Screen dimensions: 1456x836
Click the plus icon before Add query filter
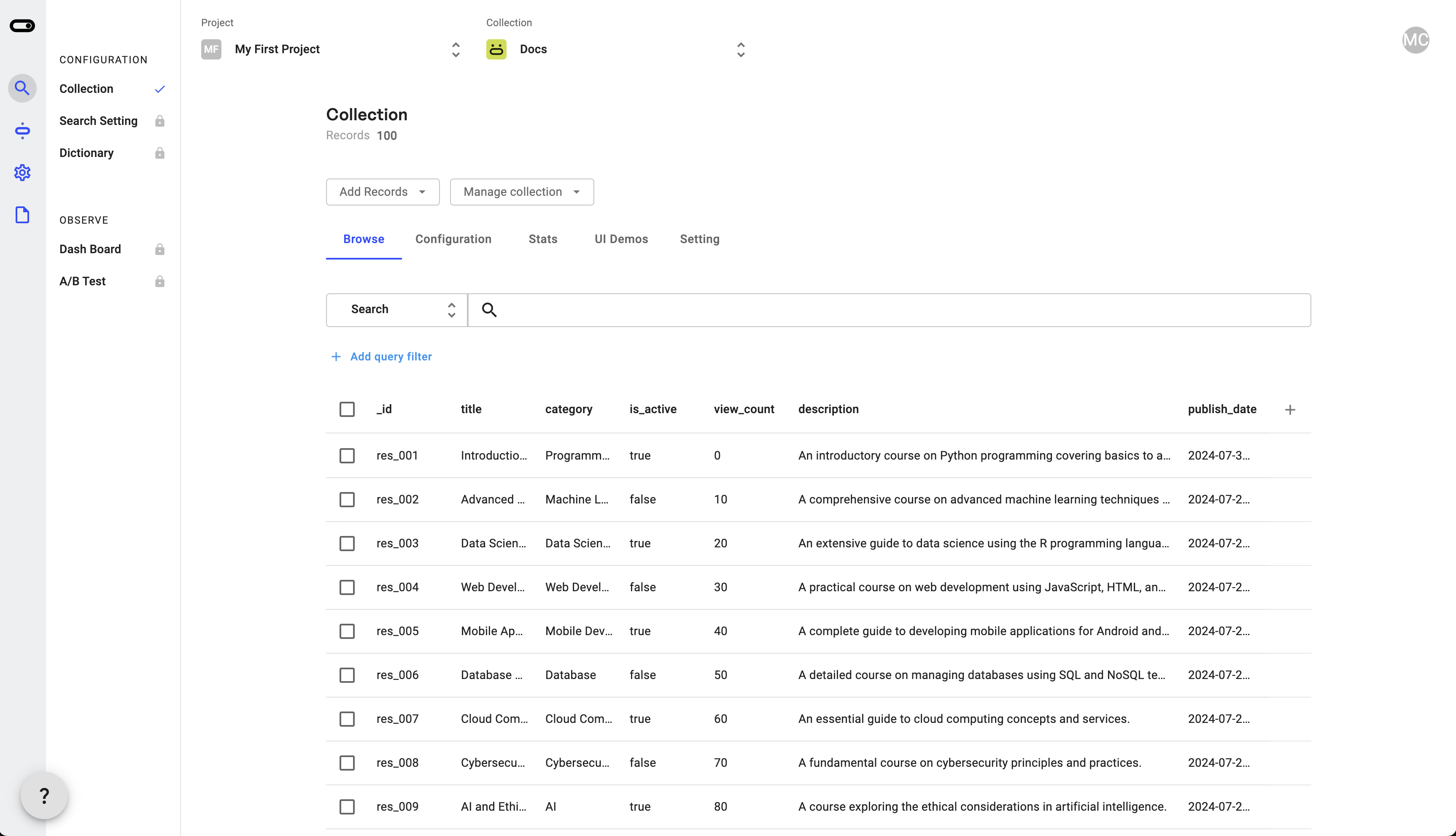pos(336,357)
